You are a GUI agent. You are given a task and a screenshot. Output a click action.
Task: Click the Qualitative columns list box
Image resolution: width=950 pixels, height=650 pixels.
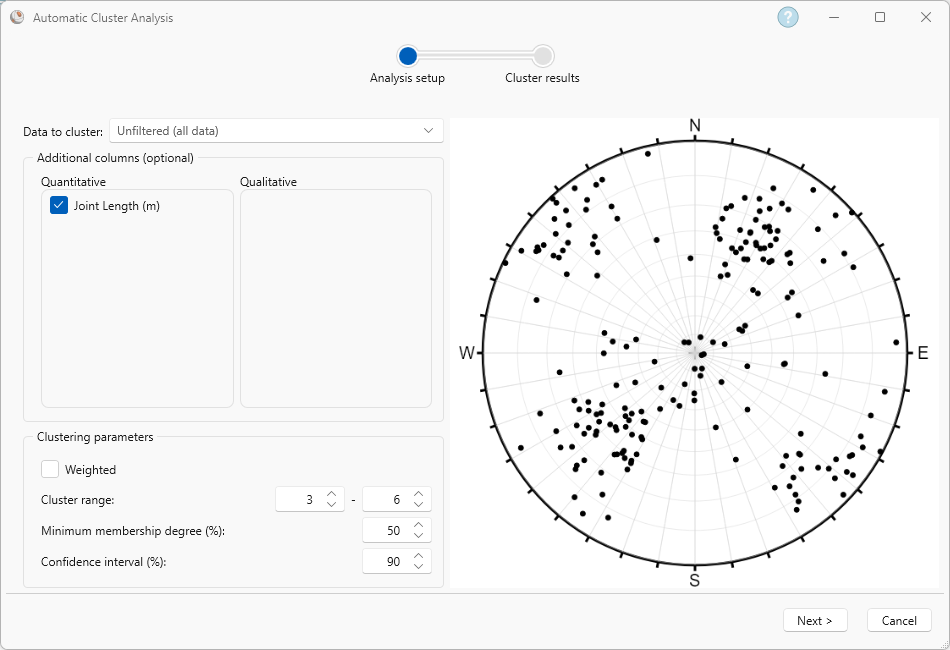point(336,298)
